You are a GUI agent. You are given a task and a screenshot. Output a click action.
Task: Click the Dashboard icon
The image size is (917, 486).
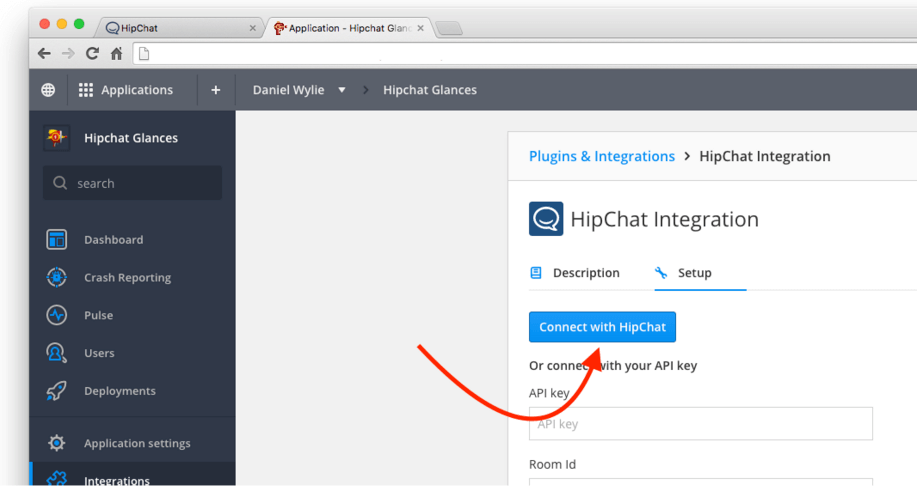(57, 240)
